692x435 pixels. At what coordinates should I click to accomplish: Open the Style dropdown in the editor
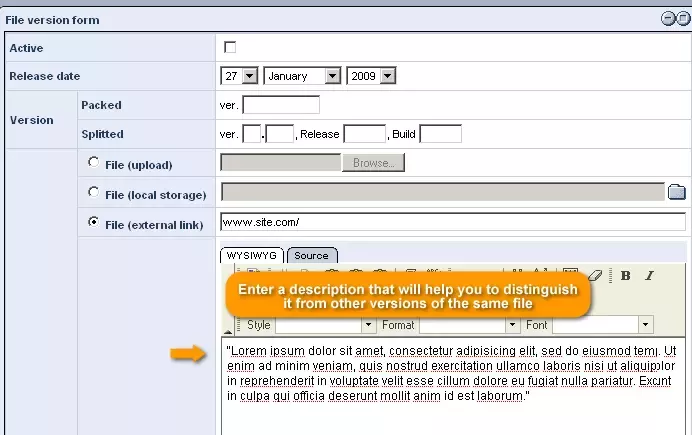click(325, 325)
